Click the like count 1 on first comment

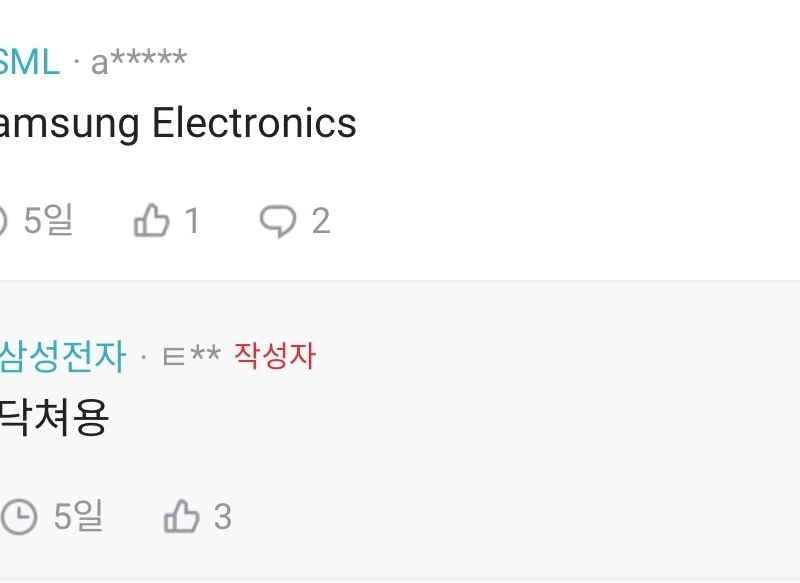[191, 221]
